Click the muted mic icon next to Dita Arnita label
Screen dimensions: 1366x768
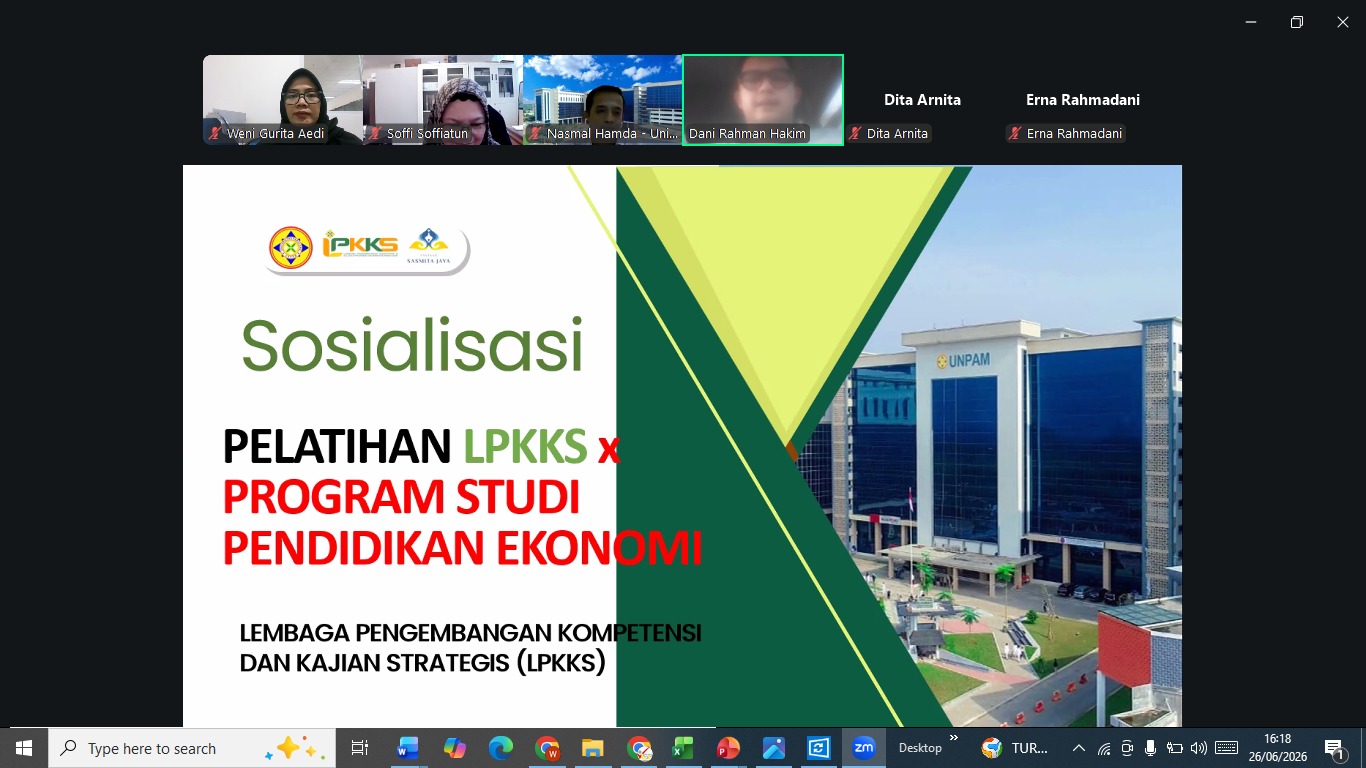855,133
